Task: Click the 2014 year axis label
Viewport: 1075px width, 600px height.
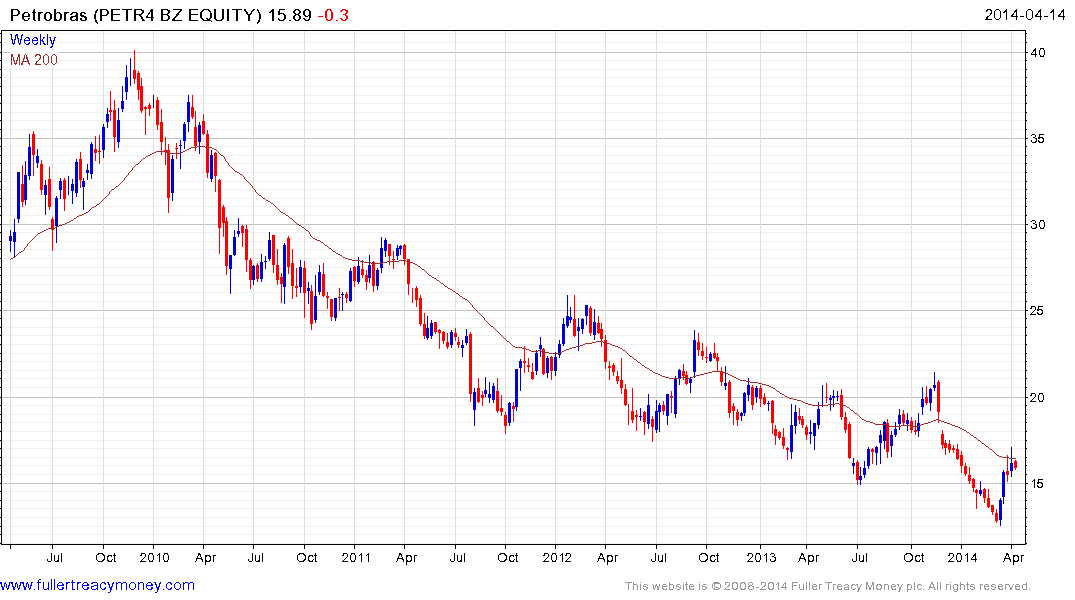Action: tap(962, 557)
